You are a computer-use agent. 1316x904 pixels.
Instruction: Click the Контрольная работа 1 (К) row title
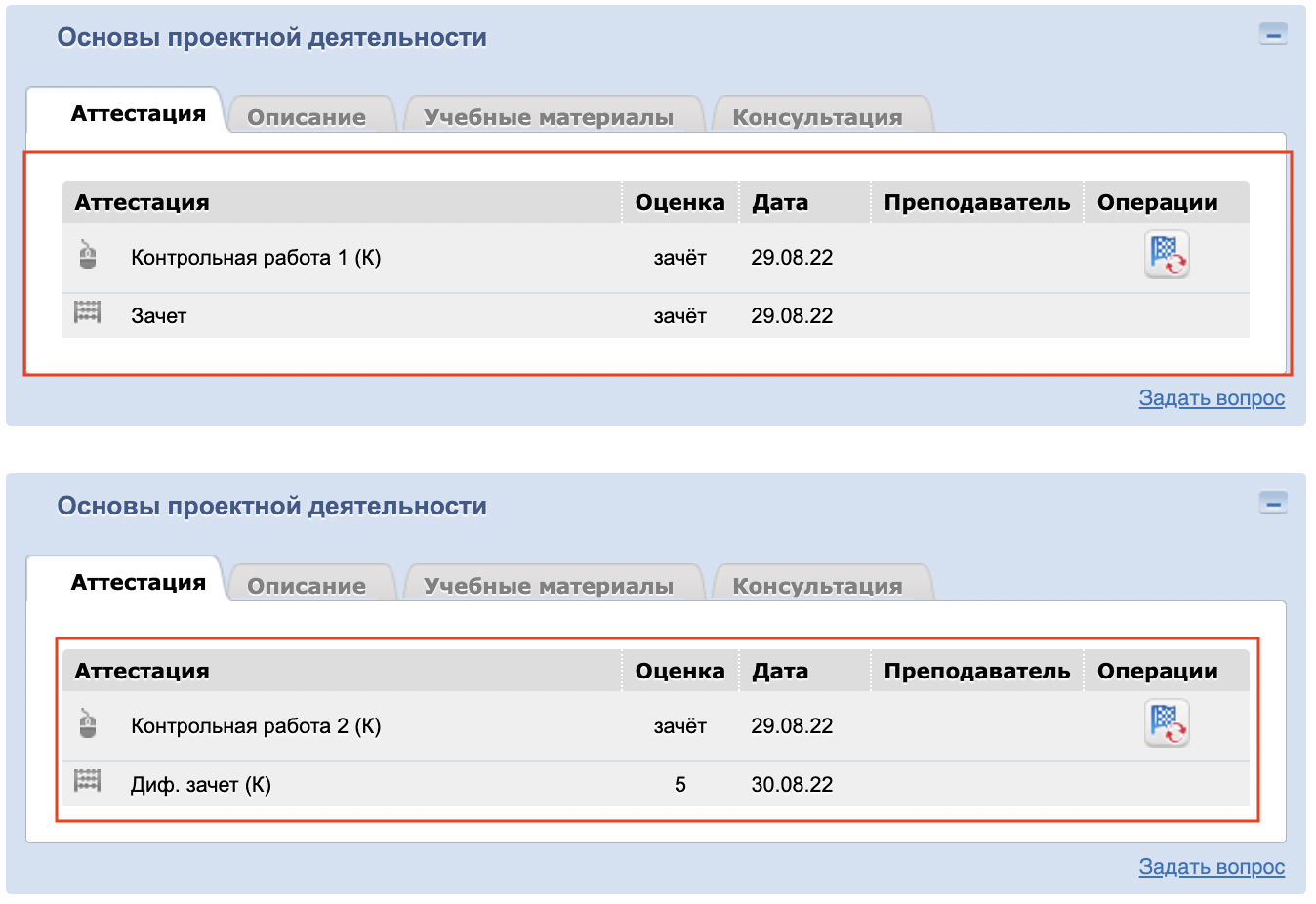256,258
